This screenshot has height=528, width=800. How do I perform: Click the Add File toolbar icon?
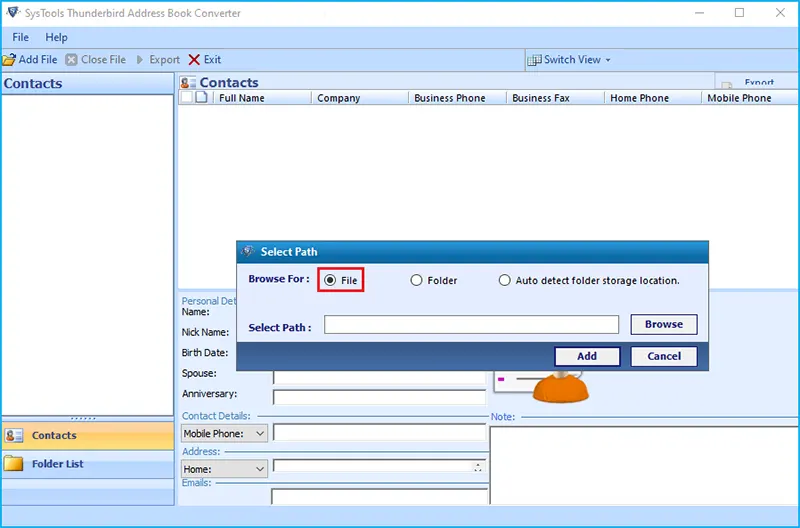[x=9, y=60]
